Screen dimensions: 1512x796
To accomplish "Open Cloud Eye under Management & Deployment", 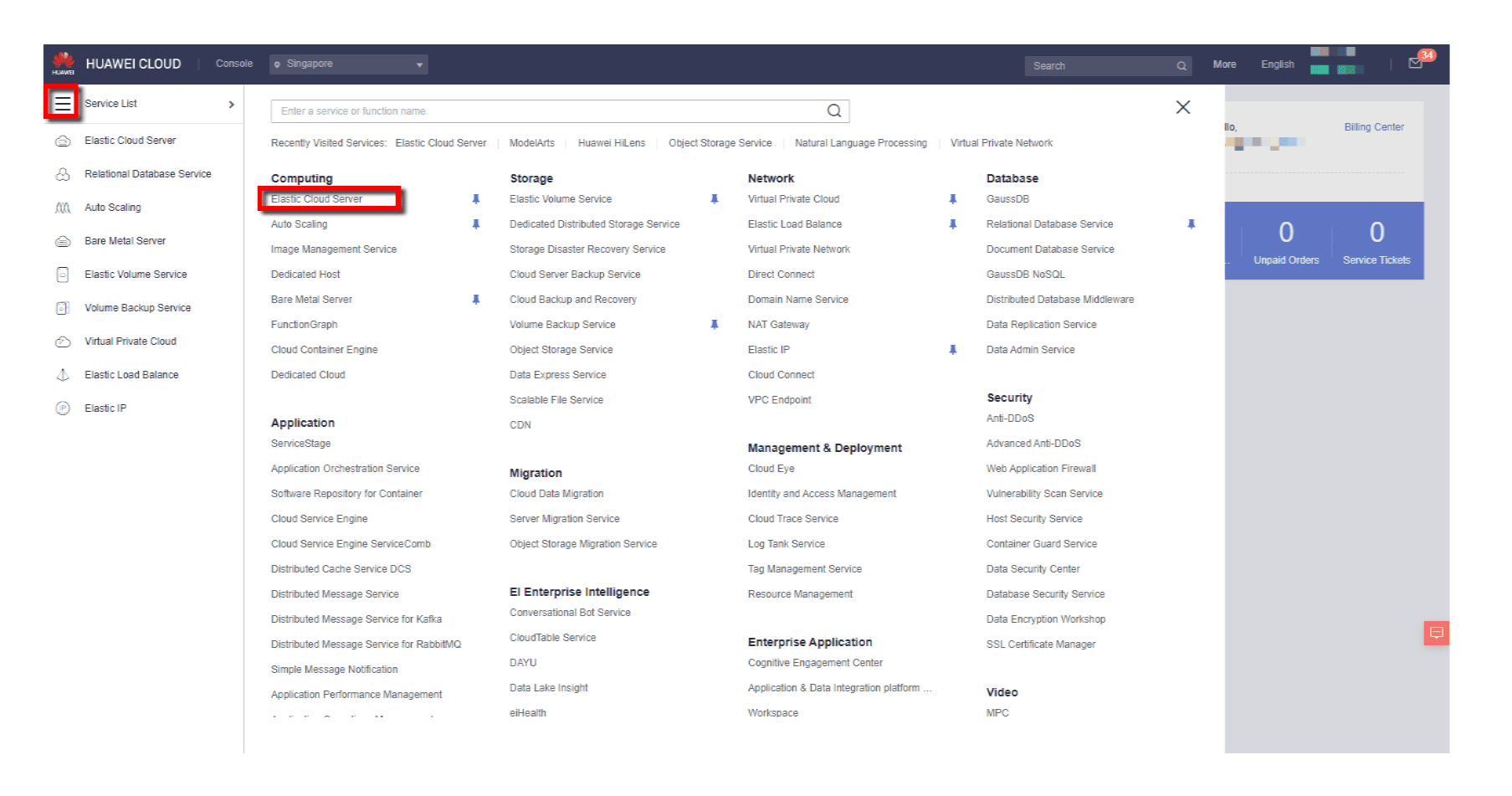I will click(771, 469).
